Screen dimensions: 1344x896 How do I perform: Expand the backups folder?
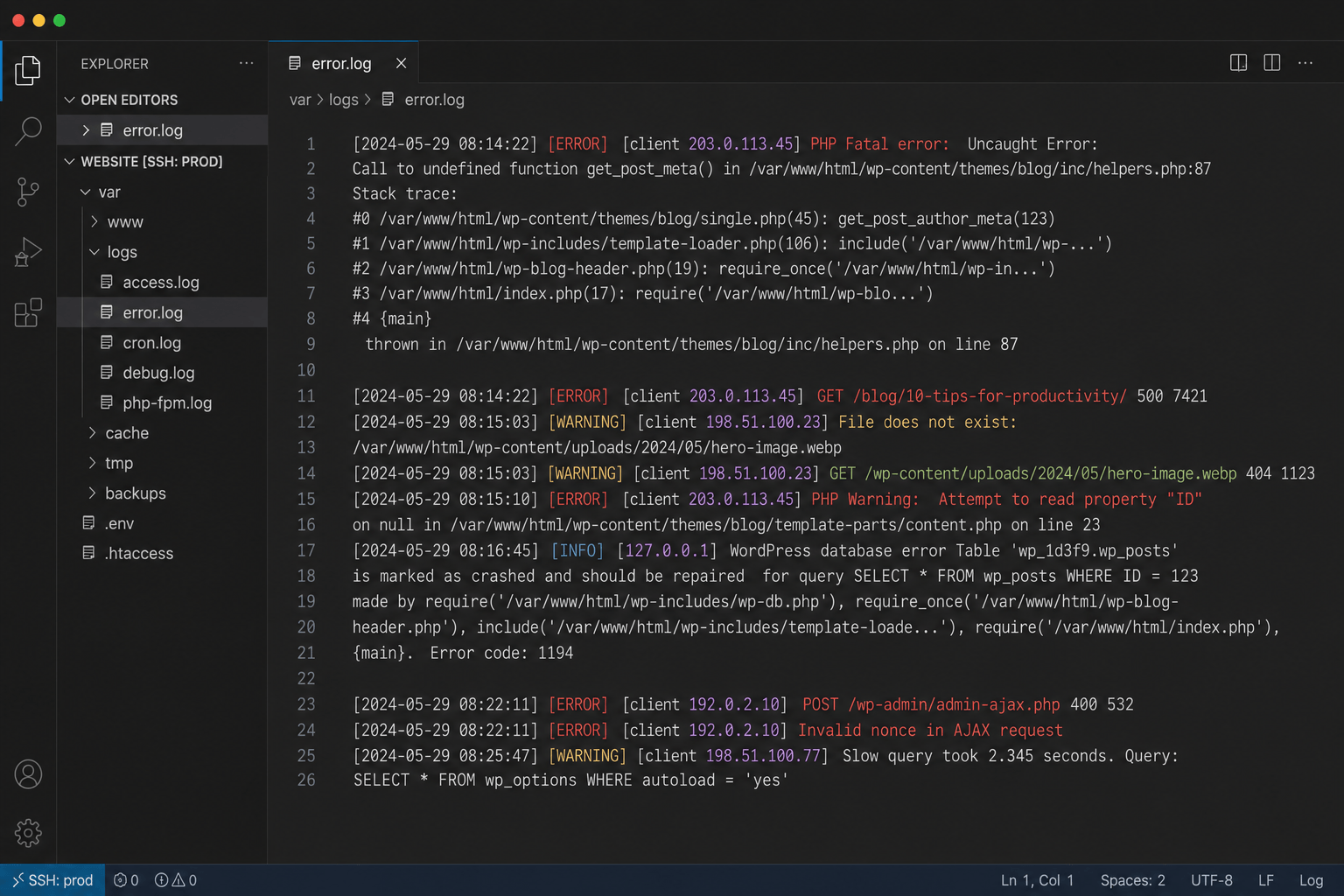92,493
